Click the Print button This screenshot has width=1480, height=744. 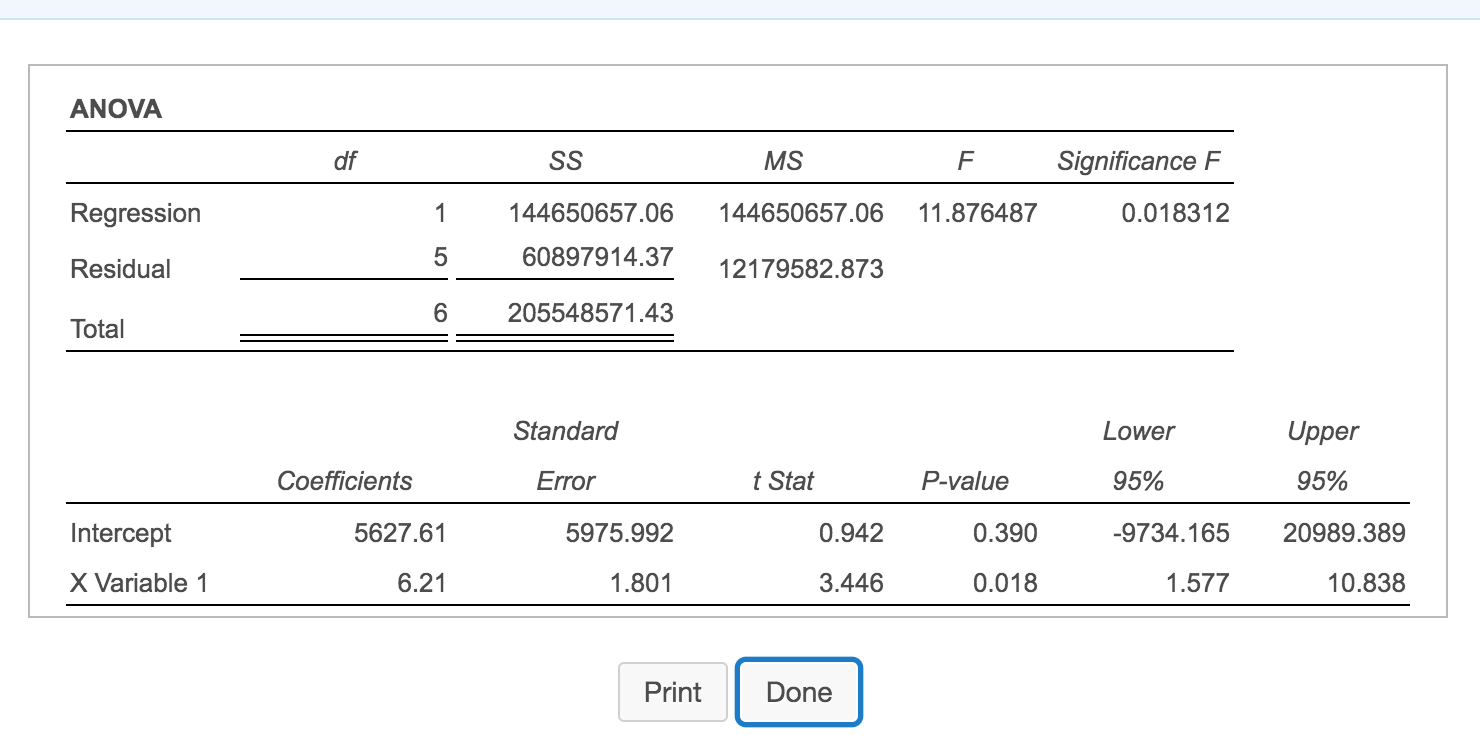[x=672, y=691]
